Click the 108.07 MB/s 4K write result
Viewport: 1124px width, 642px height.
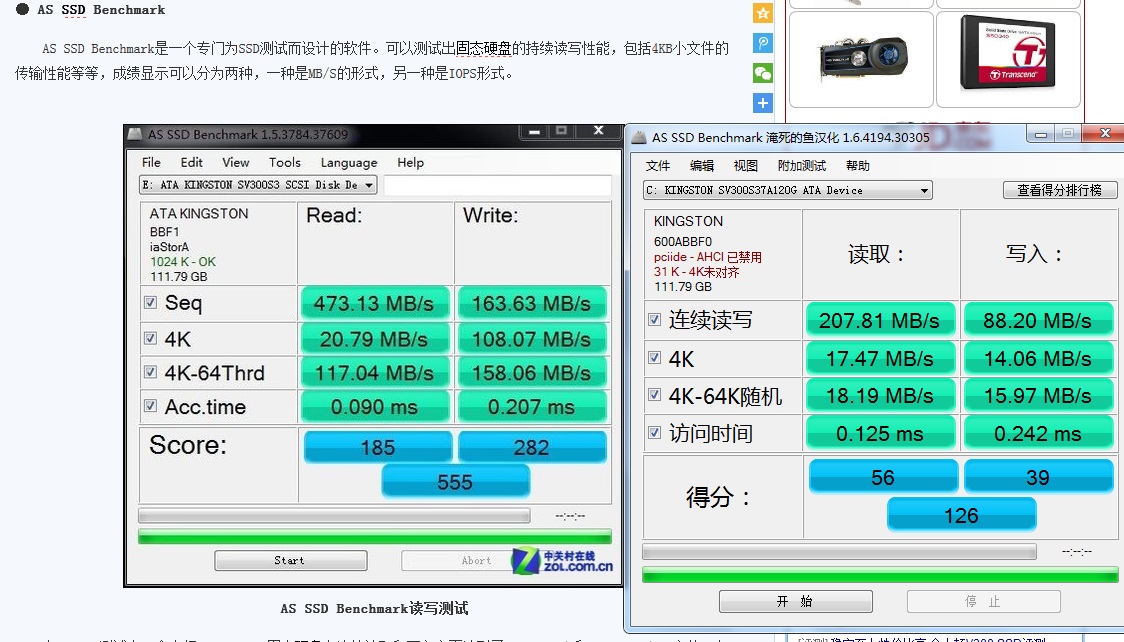532,338
